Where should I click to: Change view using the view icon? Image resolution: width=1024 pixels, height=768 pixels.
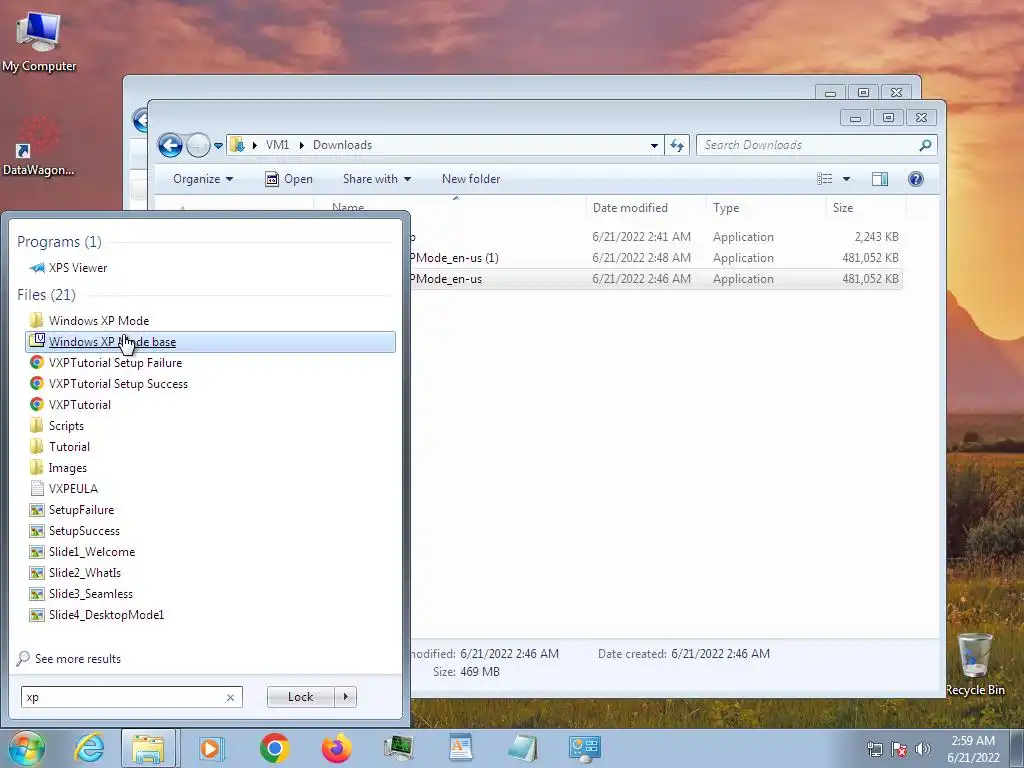pyautogui.click(x=825, y=179)
